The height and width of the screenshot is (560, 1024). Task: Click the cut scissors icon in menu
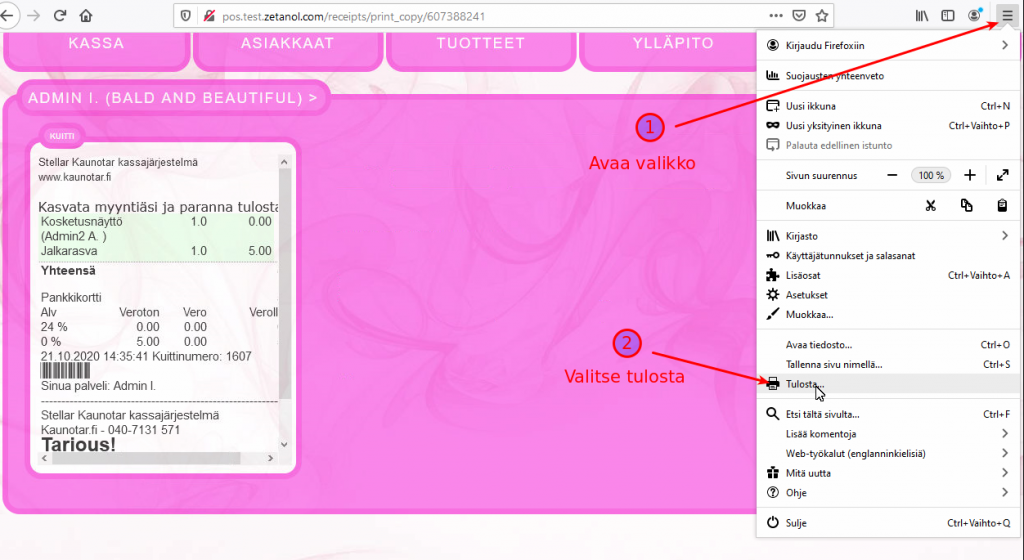(x=930, y=206)
